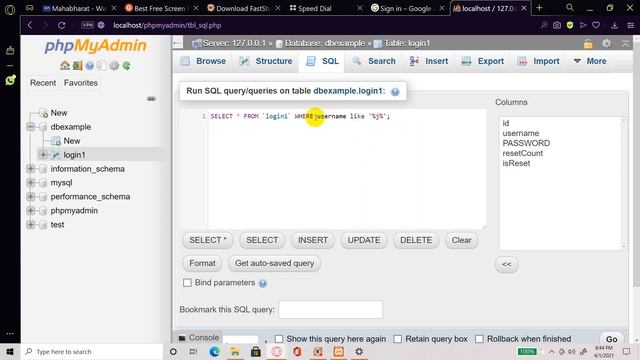The width and height of the screenshot is (640, 360).
Task: Open MySQL documentation page icon
Action: pyautogui.click(x=102, y=65)
